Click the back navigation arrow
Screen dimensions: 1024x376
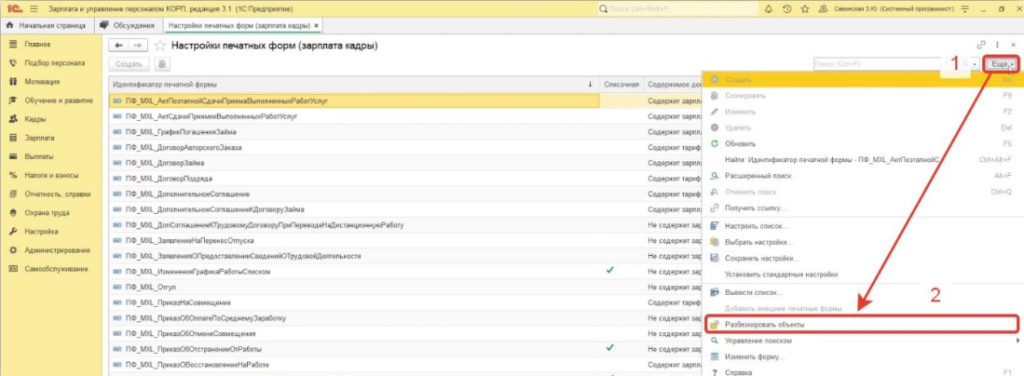coord(119,46)
